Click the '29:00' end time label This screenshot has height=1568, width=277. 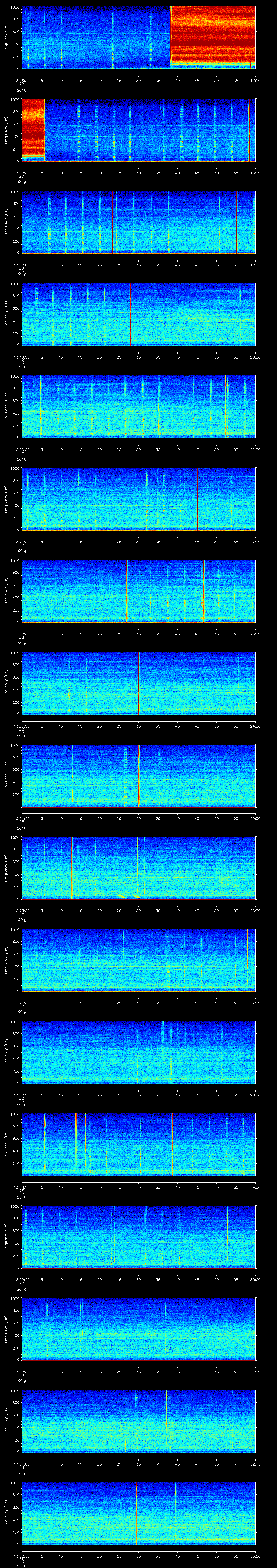click(255, 1187)
